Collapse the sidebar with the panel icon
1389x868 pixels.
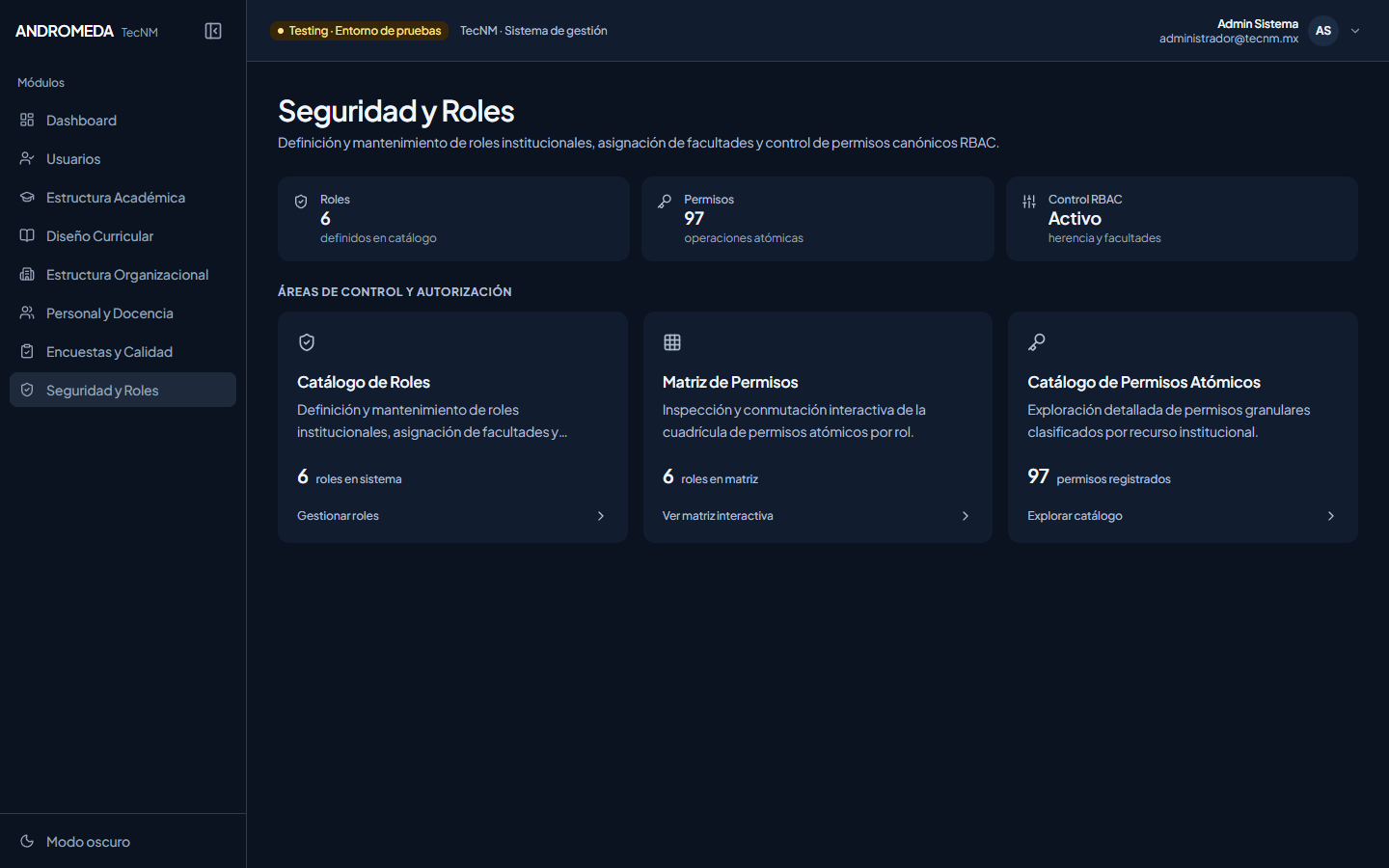coord(213,31)
